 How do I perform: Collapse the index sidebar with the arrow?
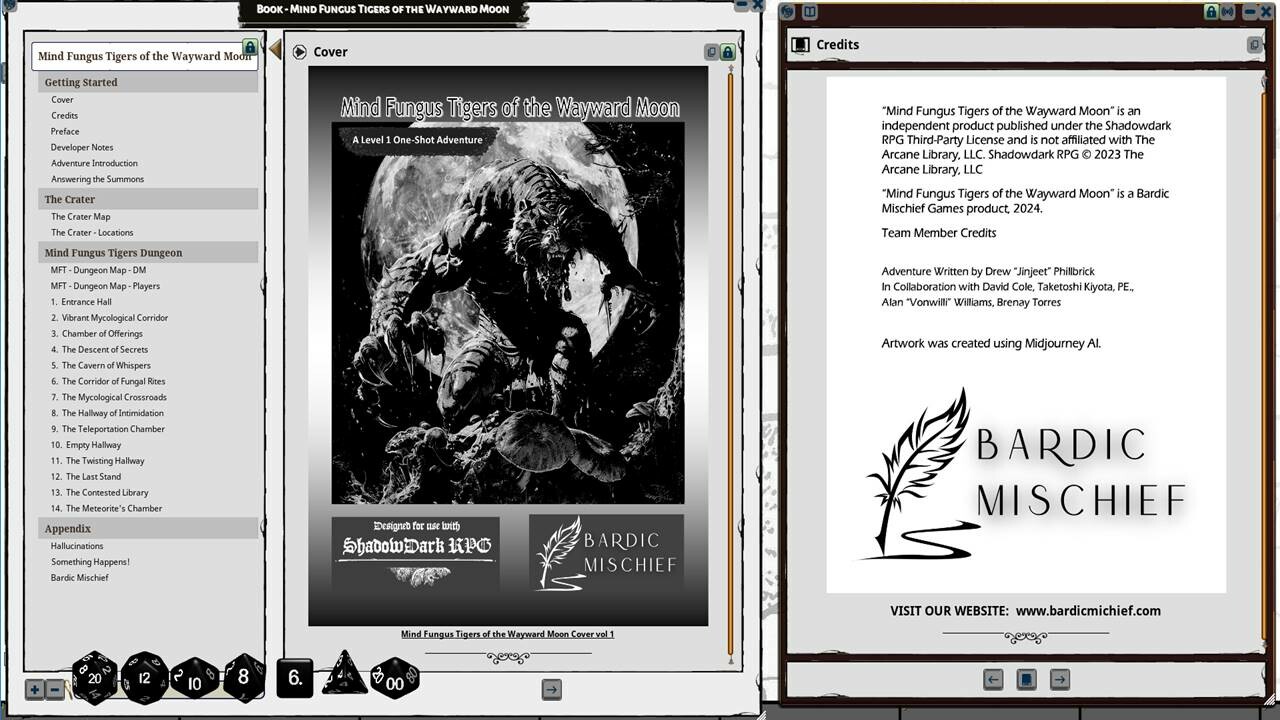click(x=274, y=49)
